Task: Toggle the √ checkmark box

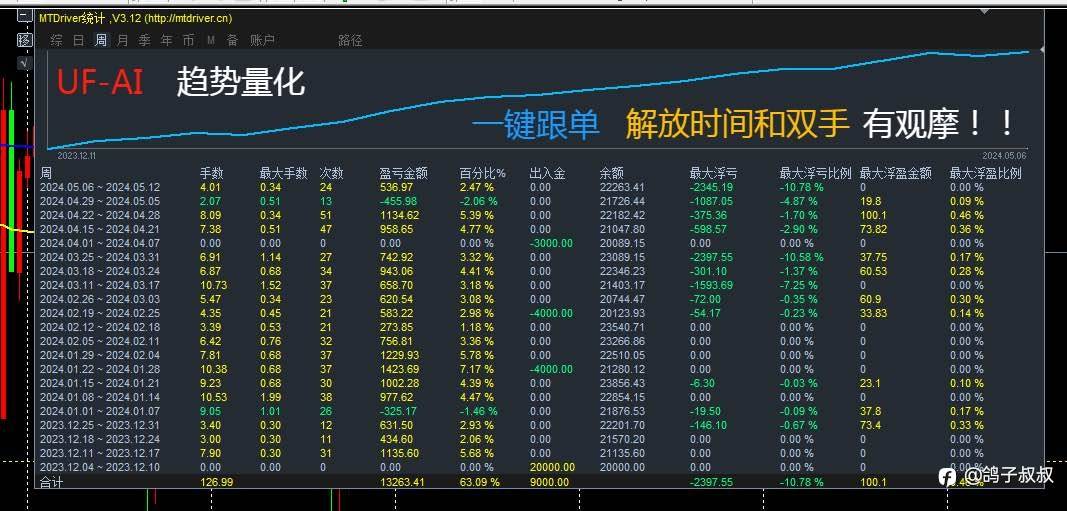Action: (24, 63)
